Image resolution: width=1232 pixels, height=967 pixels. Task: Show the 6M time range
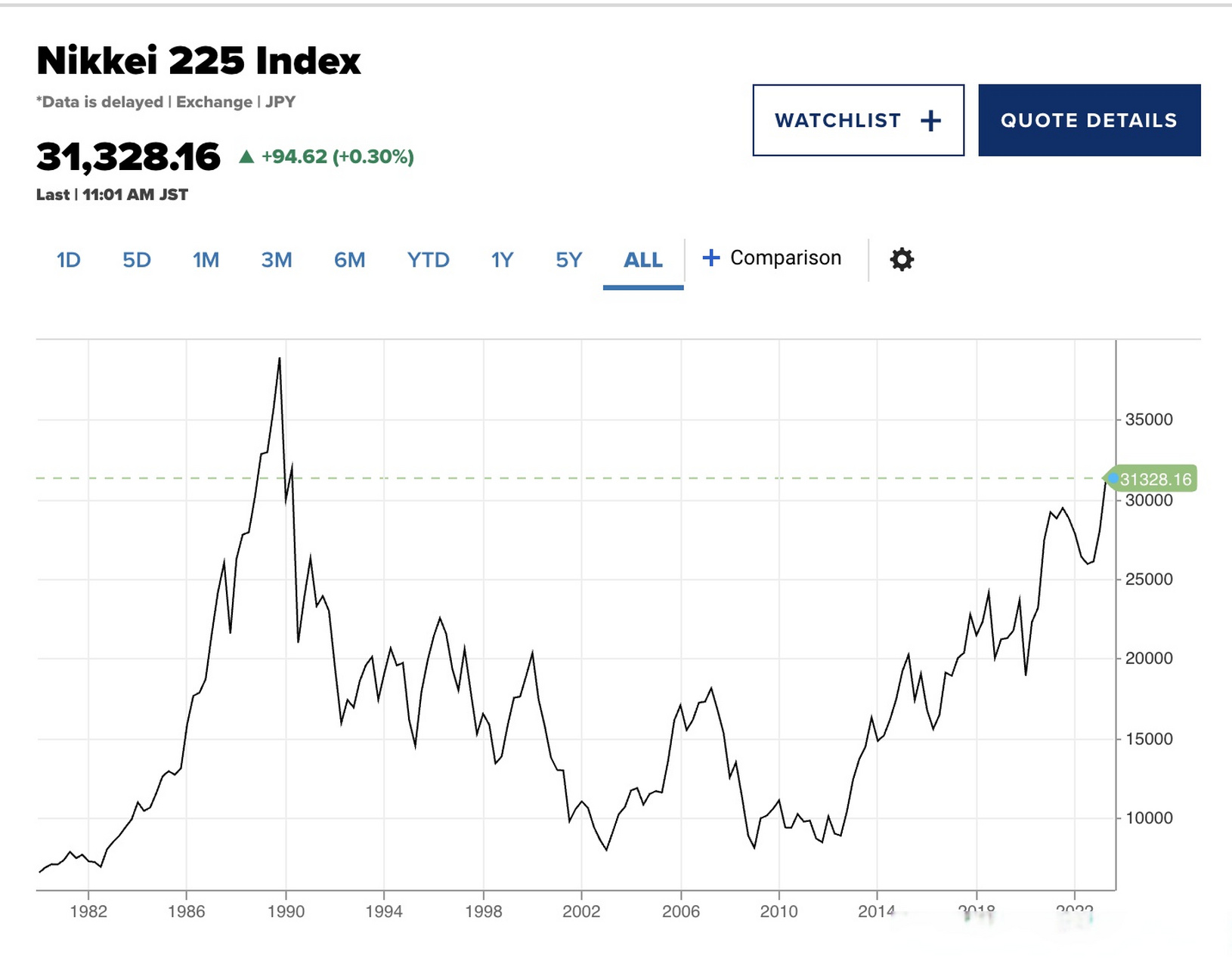350,260
